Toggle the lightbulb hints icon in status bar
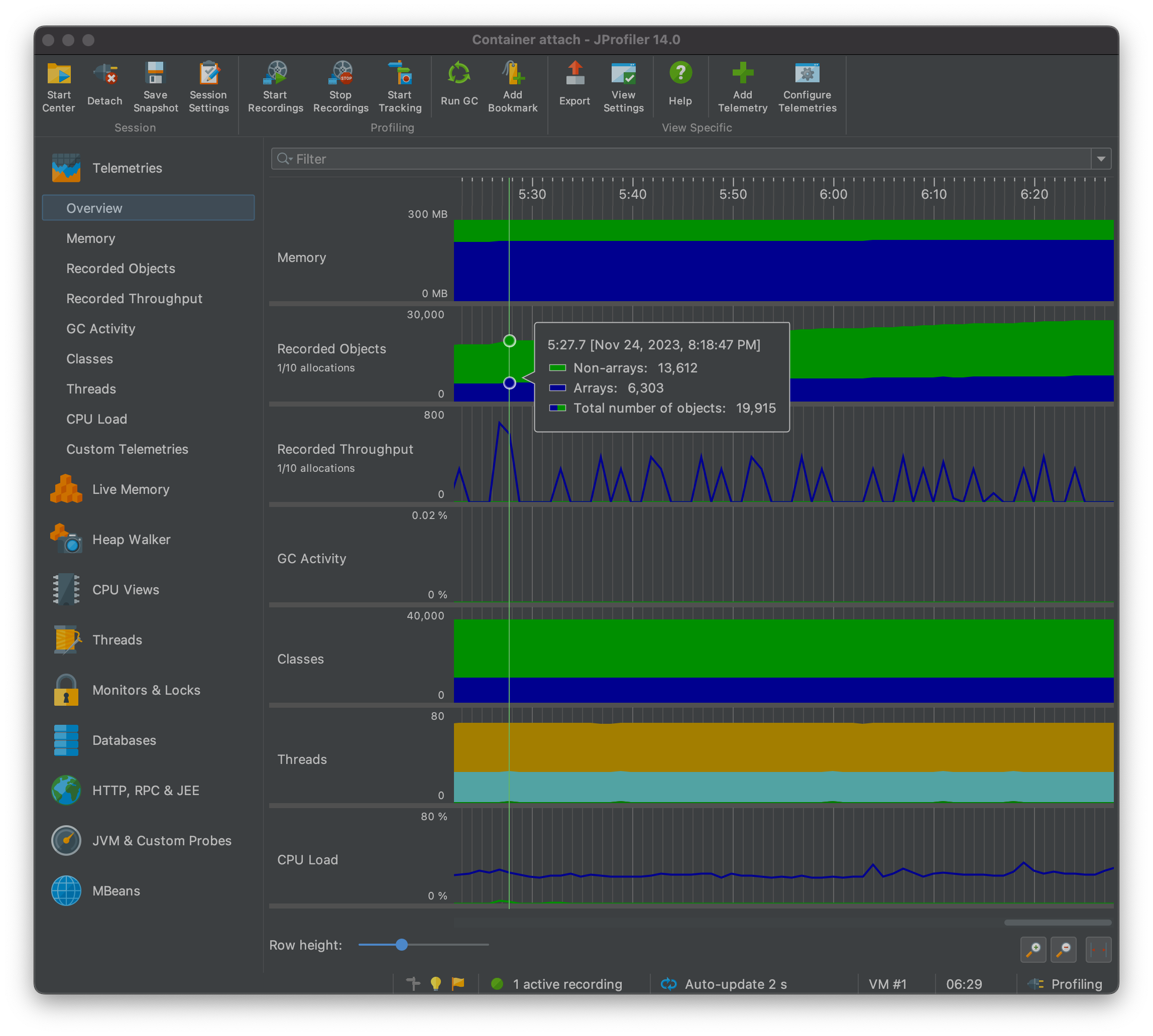 tap(435, 984)
